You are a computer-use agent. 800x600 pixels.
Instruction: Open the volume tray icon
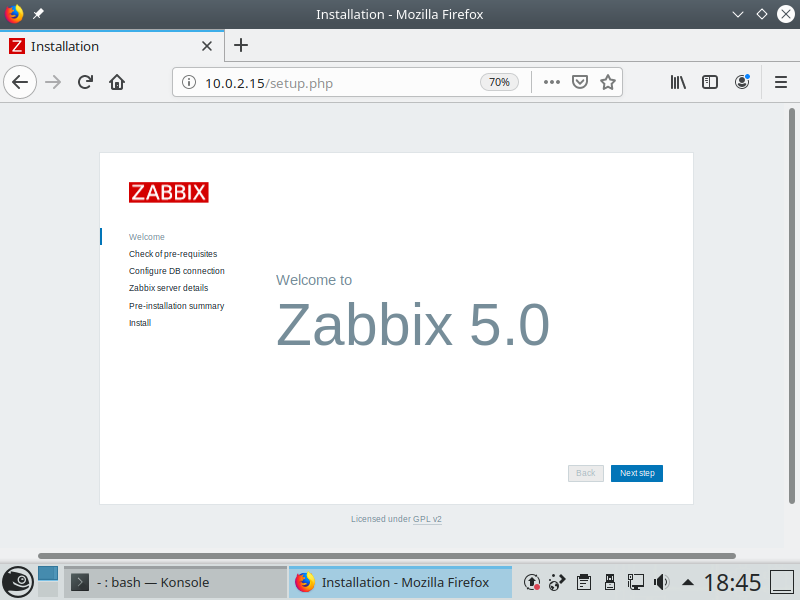(660, 582)
